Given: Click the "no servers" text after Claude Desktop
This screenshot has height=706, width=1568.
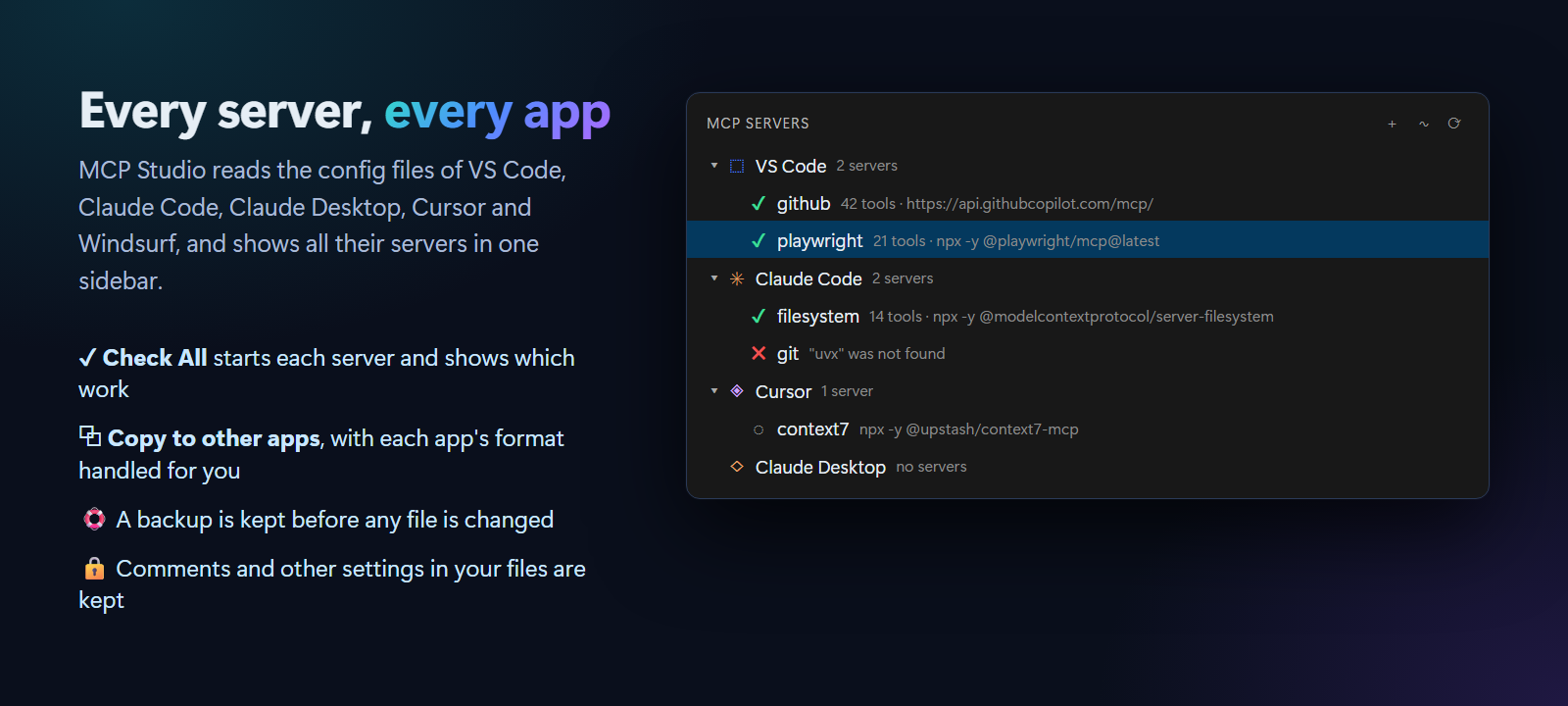Looking at the screenshot, I should click(x=931, y=467).
